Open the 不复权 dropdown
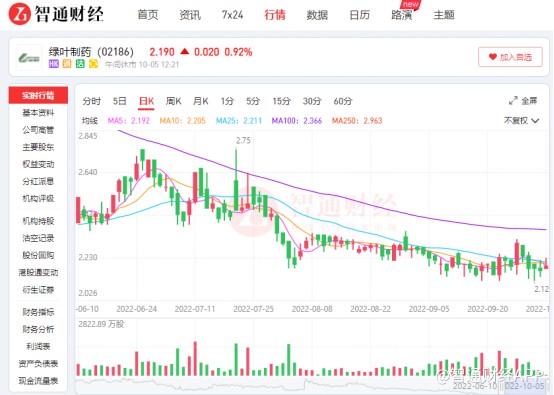Screen dimensions: 554x395 521,121
